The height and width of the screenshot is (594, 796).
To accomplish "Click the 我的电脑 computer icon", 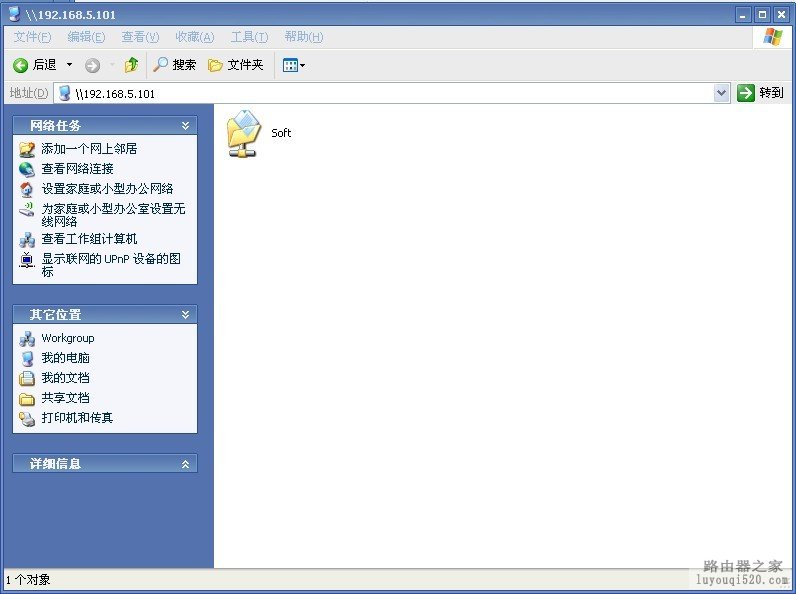I will 26,358.
